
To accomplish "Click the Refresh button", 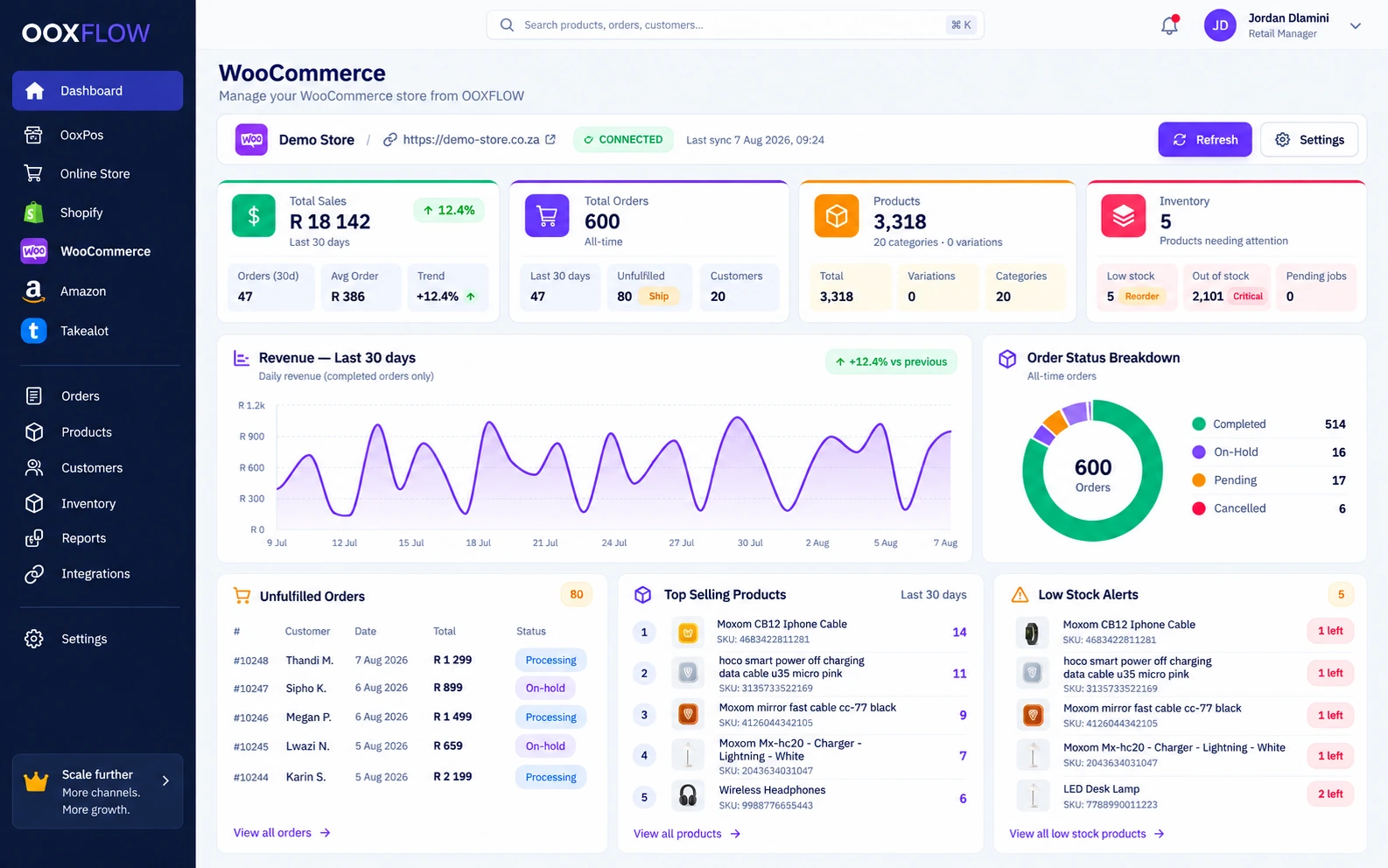I will [x=1205, y=139].
